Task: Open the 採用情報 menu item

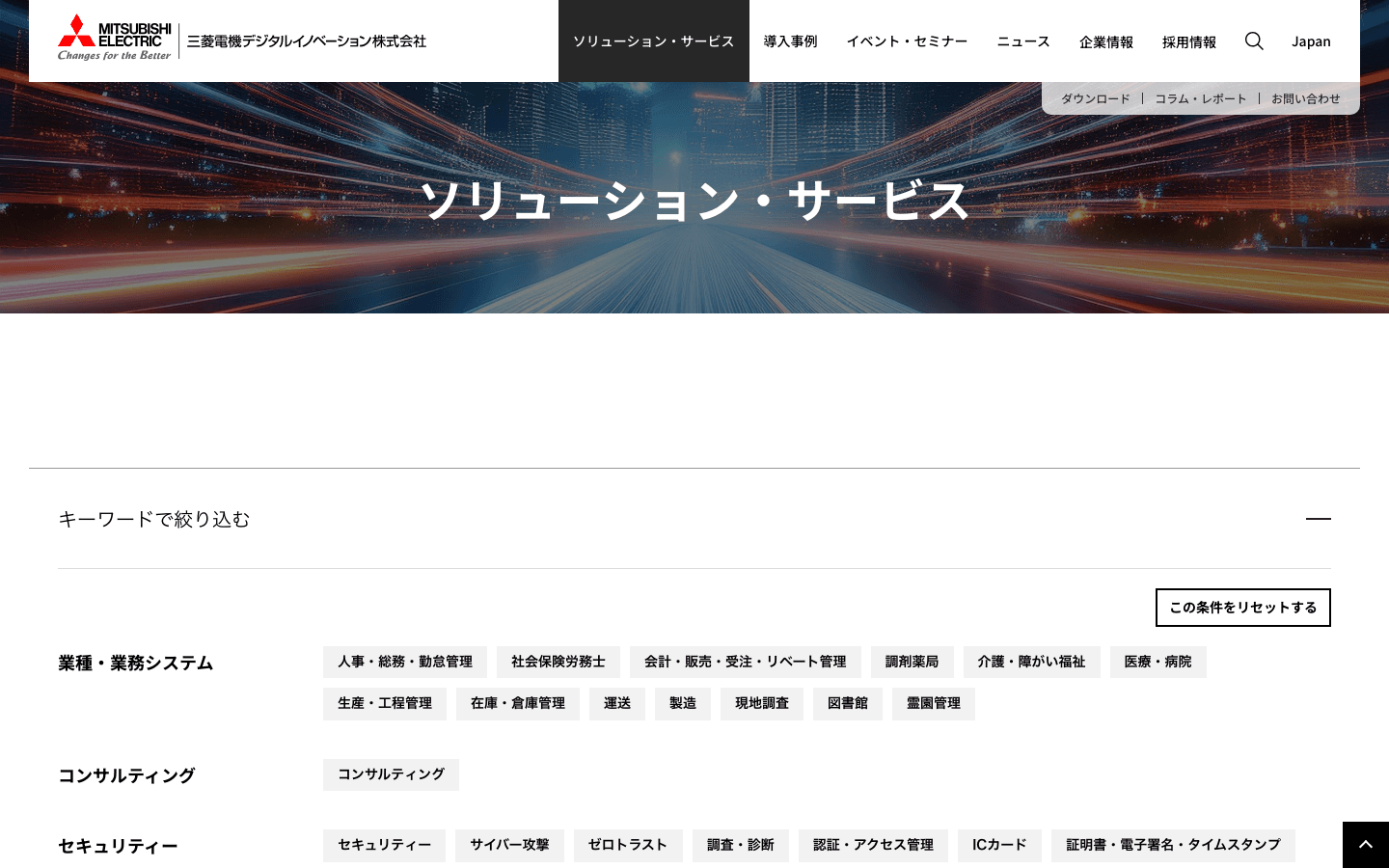Action: tap(1189, 41)
